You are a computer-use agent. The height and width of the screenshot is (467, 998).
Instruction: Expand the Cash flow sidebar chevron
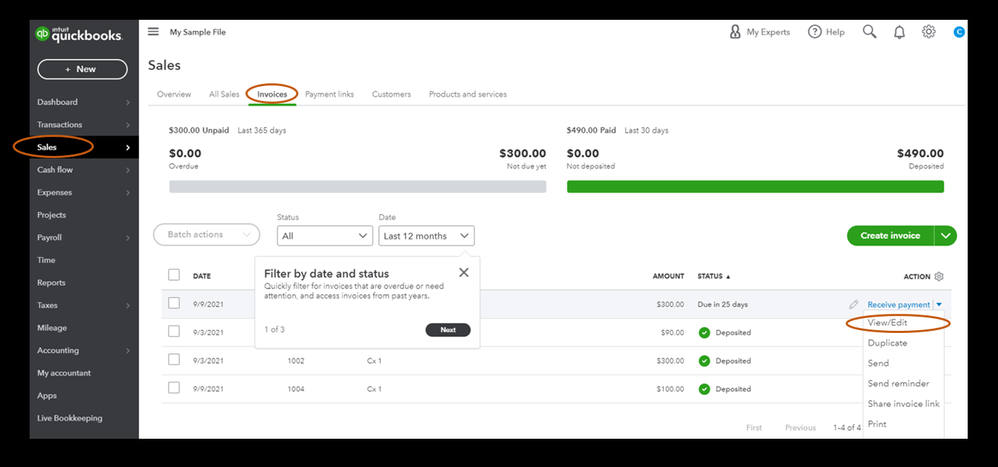coord(128,171)
